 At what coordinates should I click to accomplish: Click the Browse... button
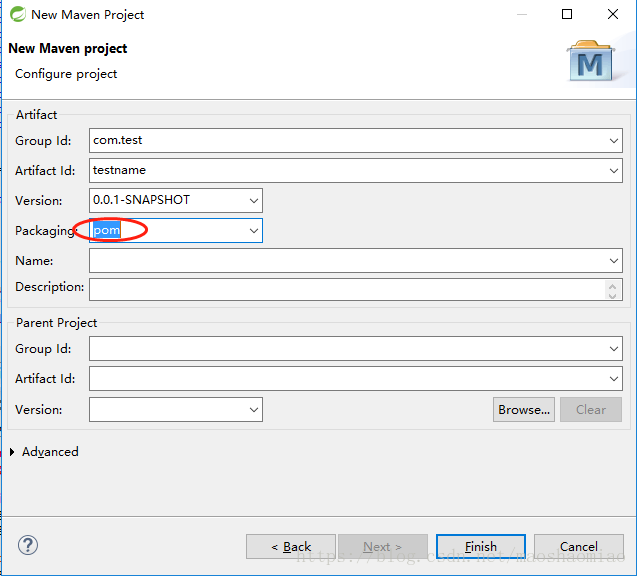524,409
